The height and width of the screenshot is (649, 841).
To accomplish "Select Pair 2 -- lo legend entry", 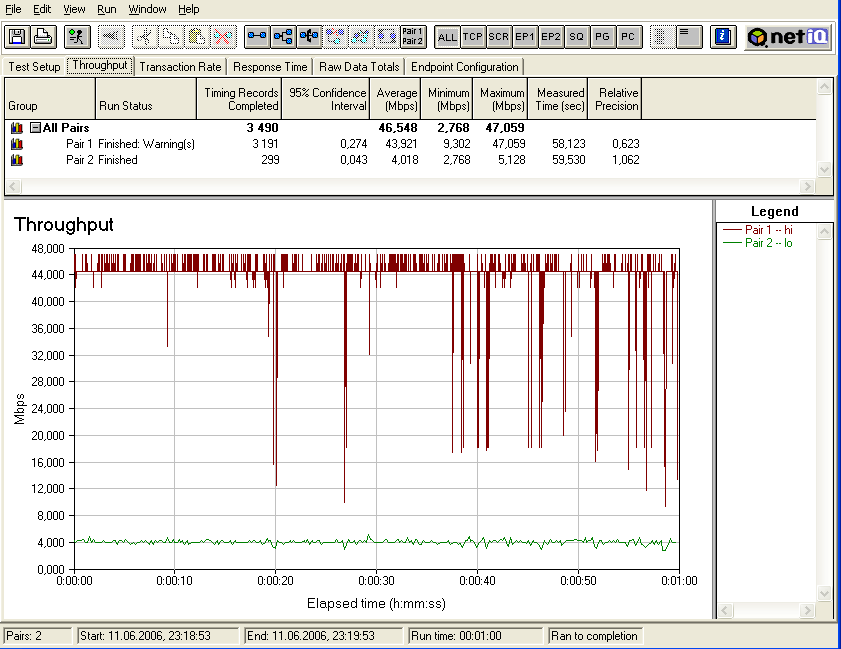I will tap(768, 243).
